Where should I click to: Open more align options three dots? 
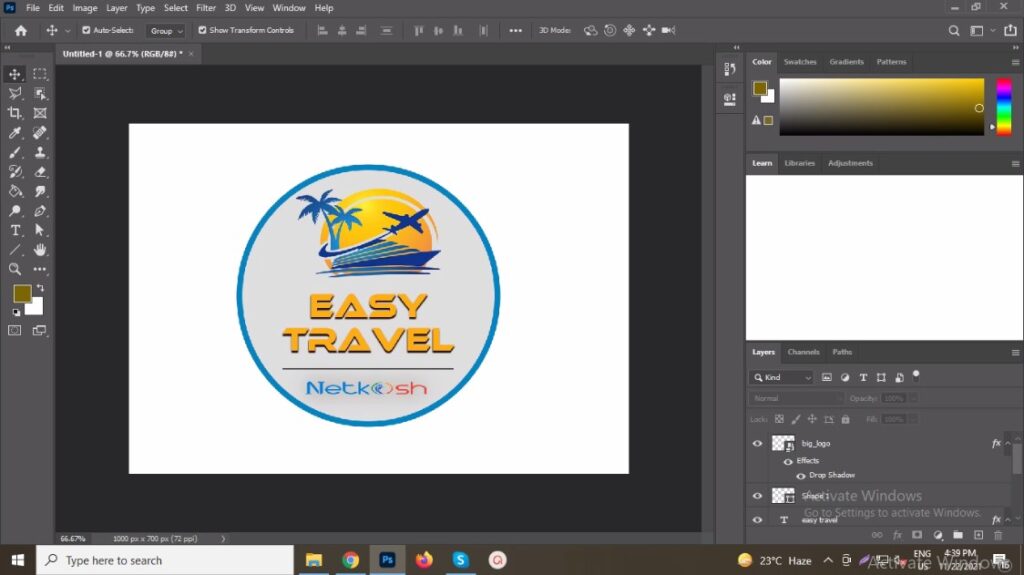(515, 31)
